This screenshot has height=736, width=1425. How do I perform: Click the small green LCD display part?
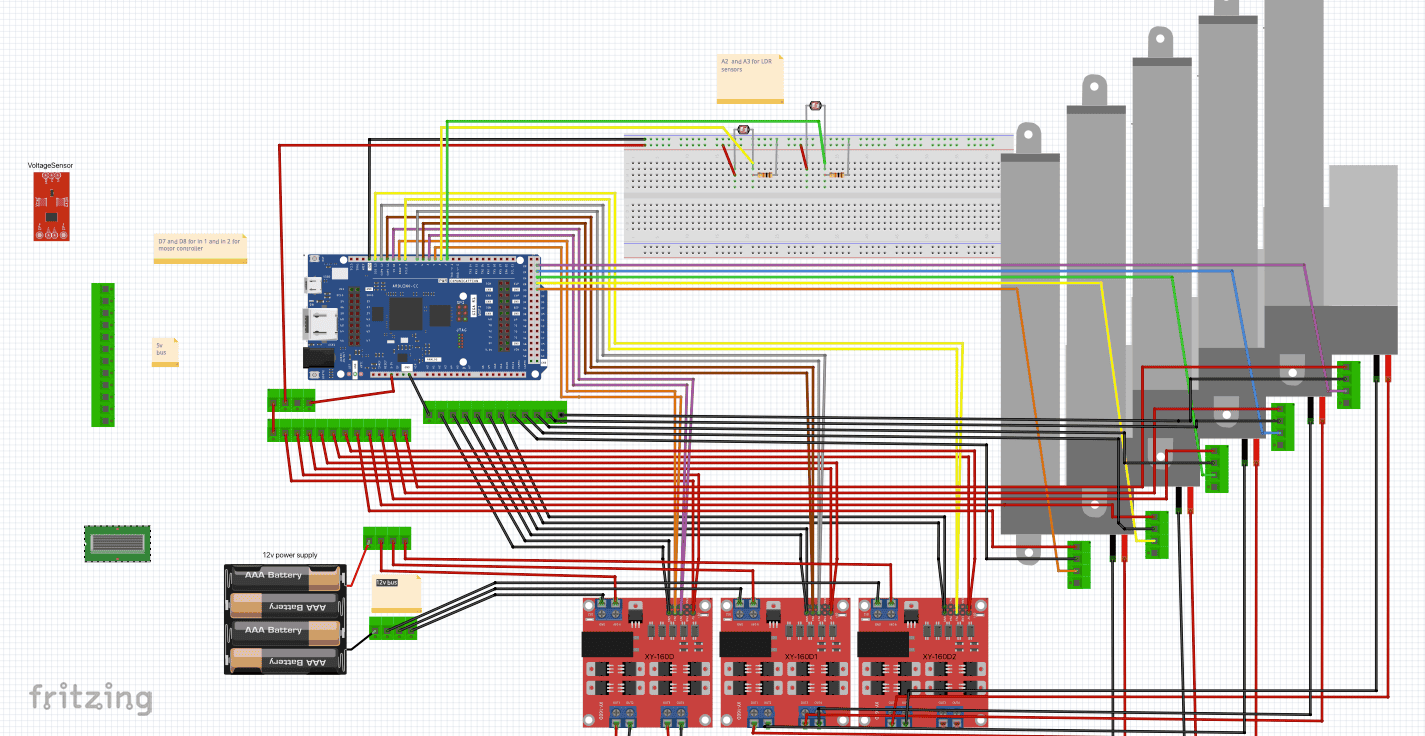(x=117, y=543)
